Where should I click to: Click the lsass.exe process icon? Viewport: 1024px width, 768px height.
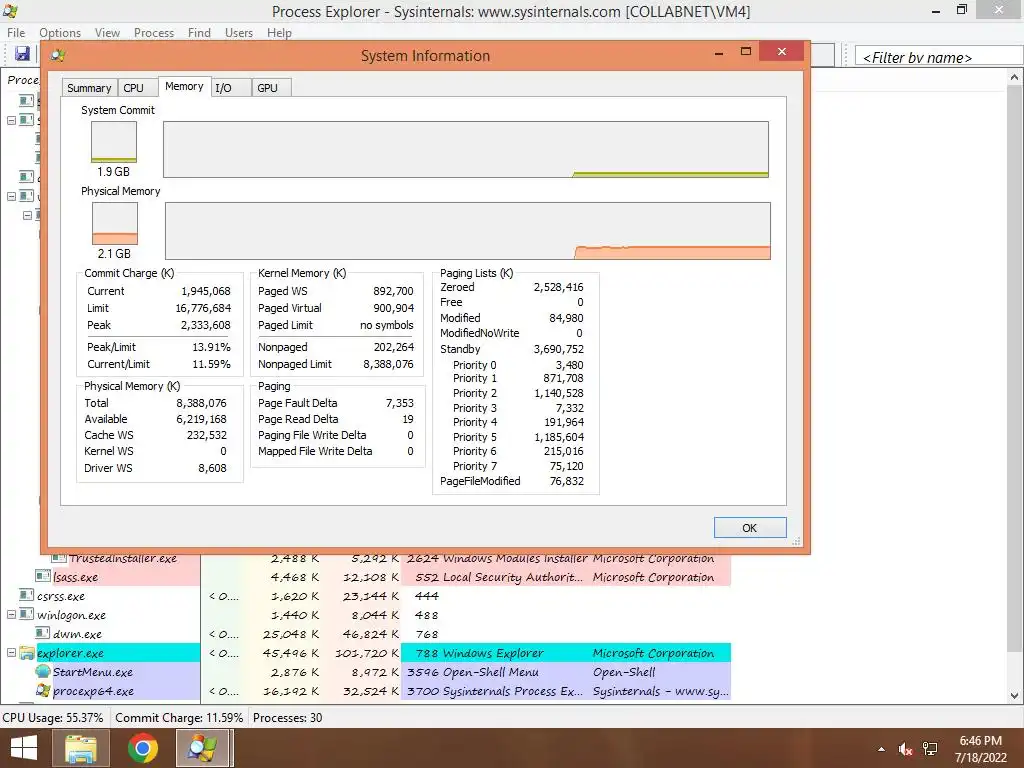point(42,576)
